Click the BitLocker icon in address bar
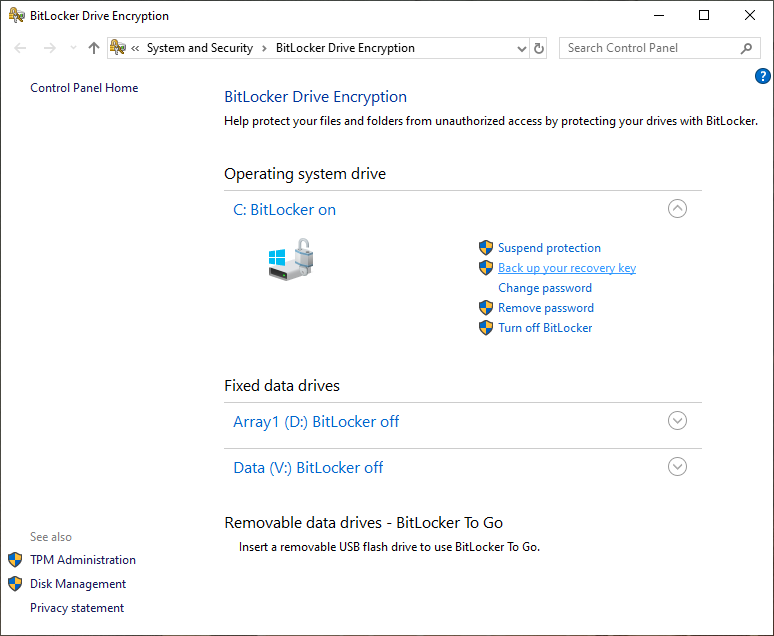 (x=117, y=47)
